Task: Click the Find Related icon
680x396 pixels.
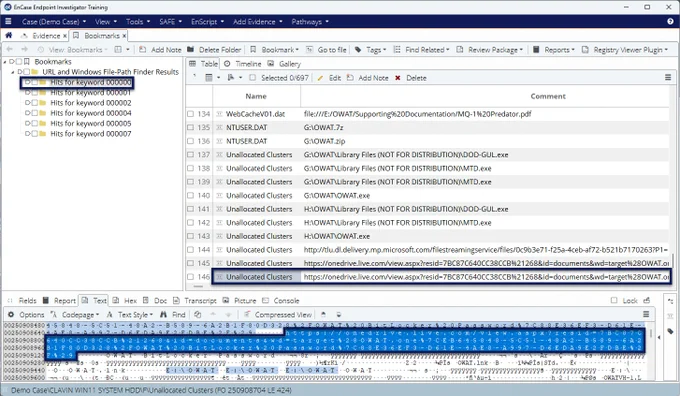Action: (x=397, y=49)
